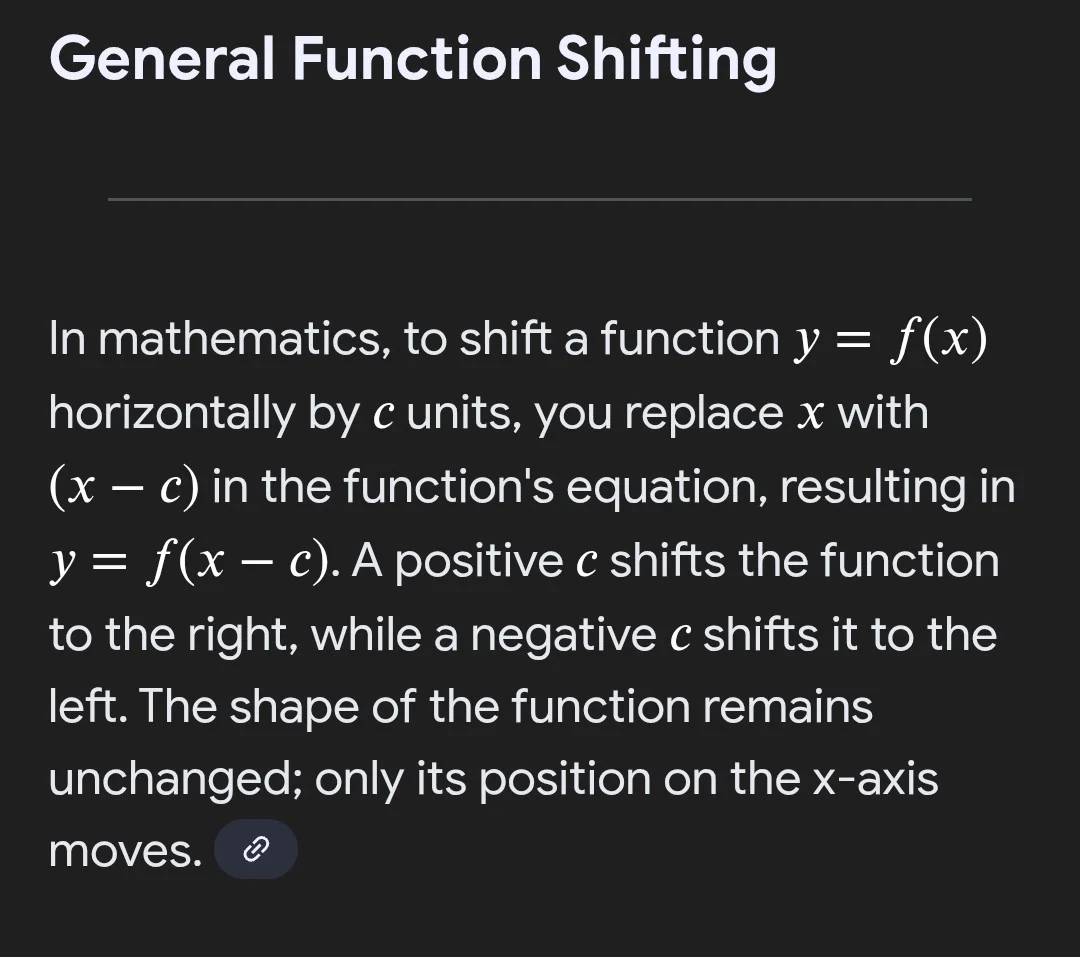This screenshot has width=1080, height=957.
Task: Click the expression (x − c) starting third line
Action: pos(123,487)
